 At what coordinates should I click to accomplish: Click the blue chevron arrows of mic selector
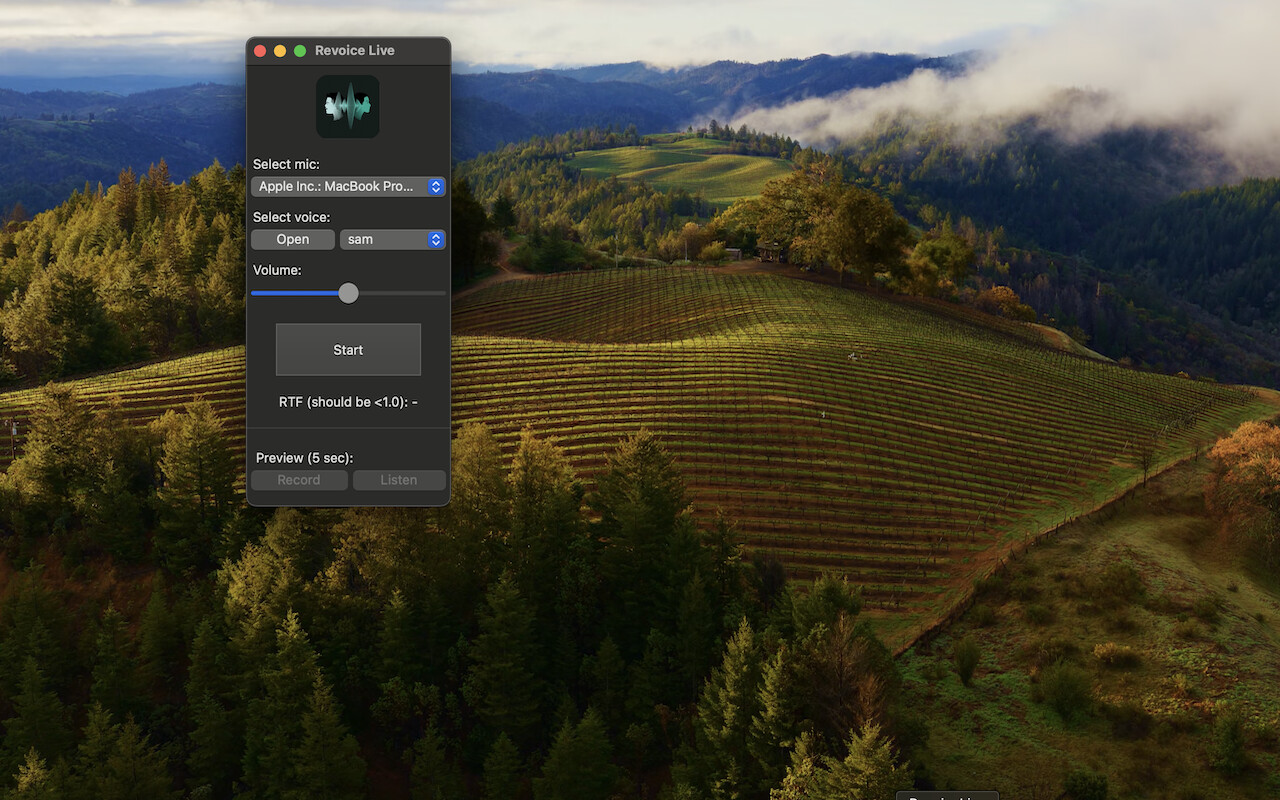point(435,186)
